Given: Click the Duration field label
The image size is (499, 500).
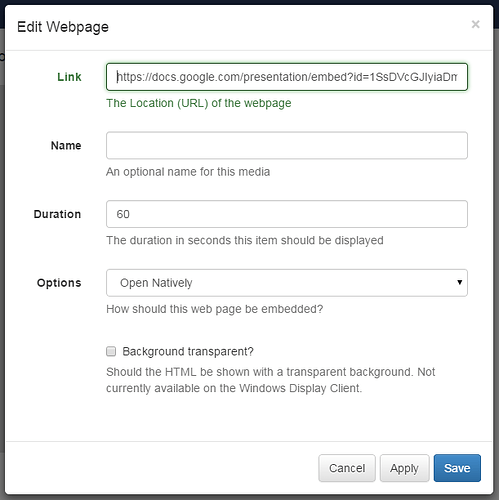Looking at the screenshot, I should tap(57, 214).
